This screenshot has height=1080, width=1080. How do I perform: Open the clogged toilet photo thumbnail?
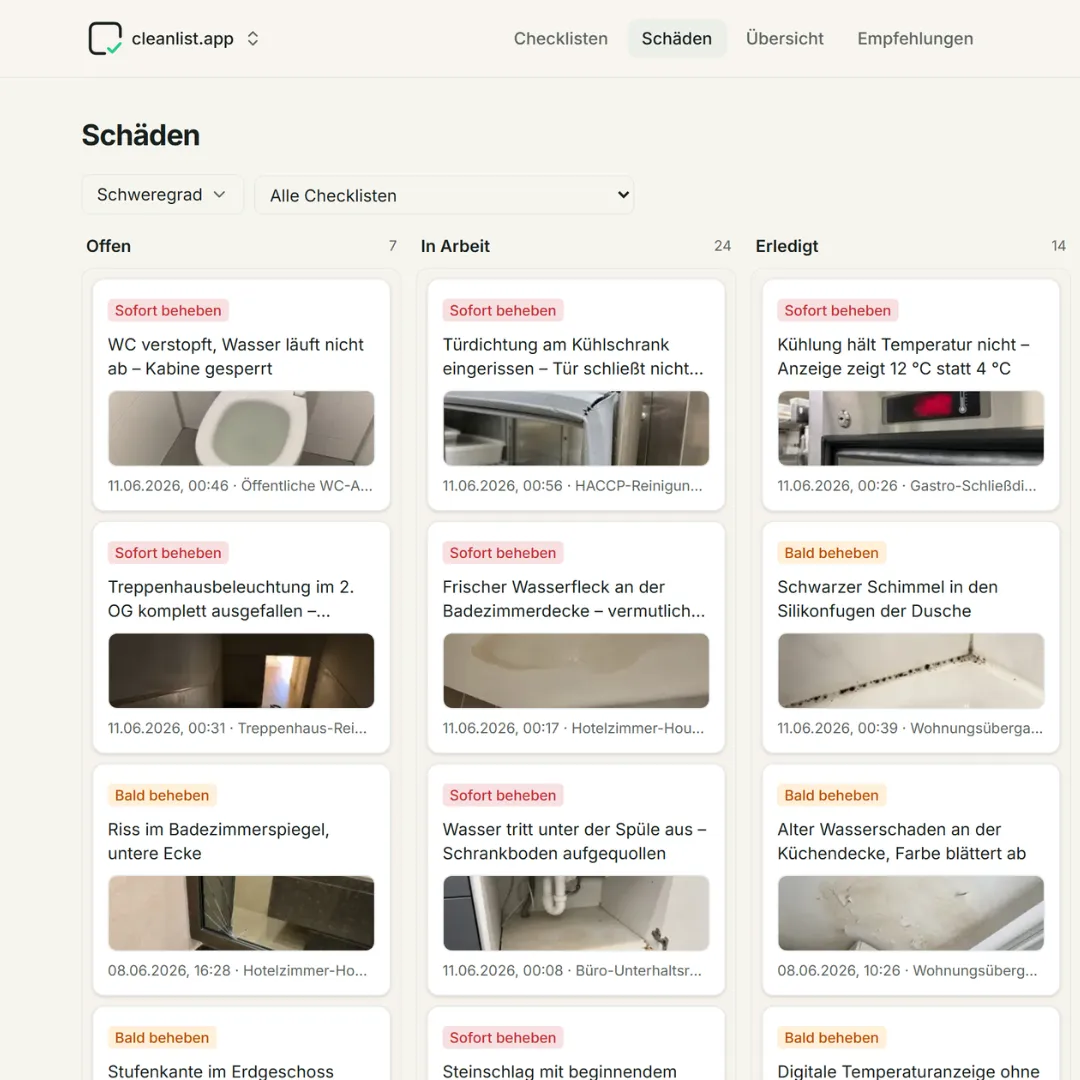coord(241,428)
